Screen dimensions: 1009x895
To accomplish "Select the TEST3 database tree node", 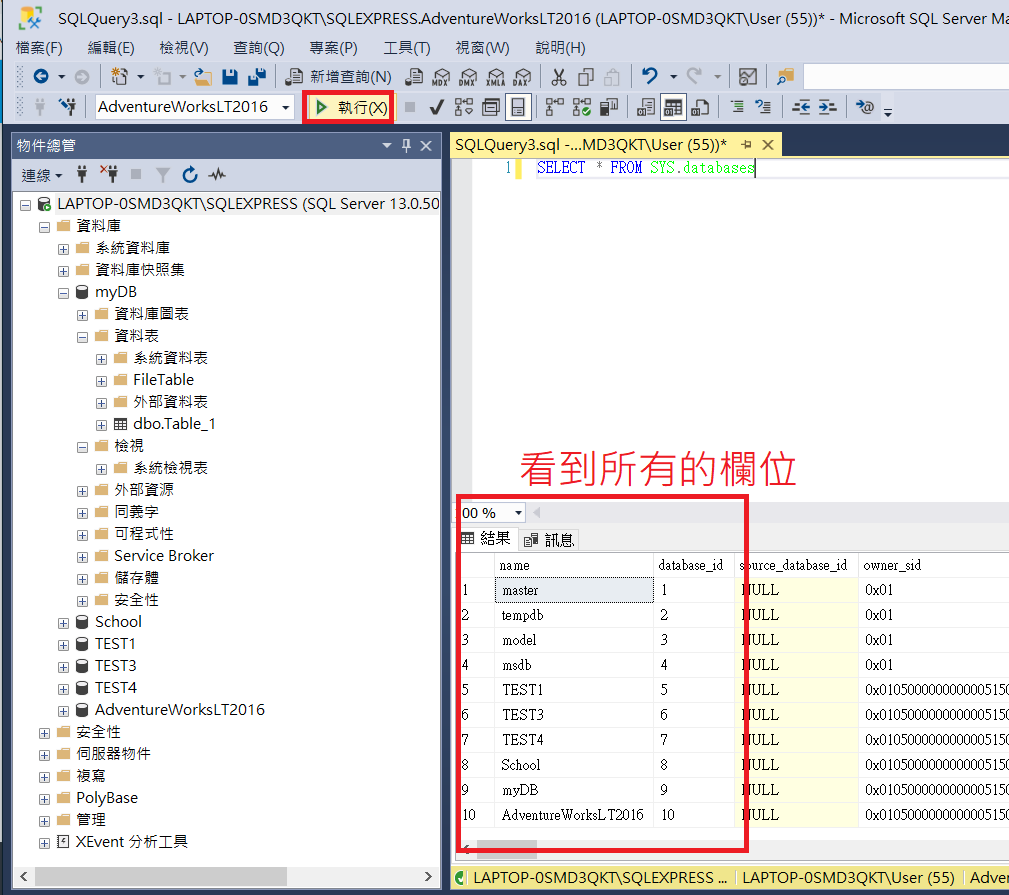I will click(x=116, y=666).
